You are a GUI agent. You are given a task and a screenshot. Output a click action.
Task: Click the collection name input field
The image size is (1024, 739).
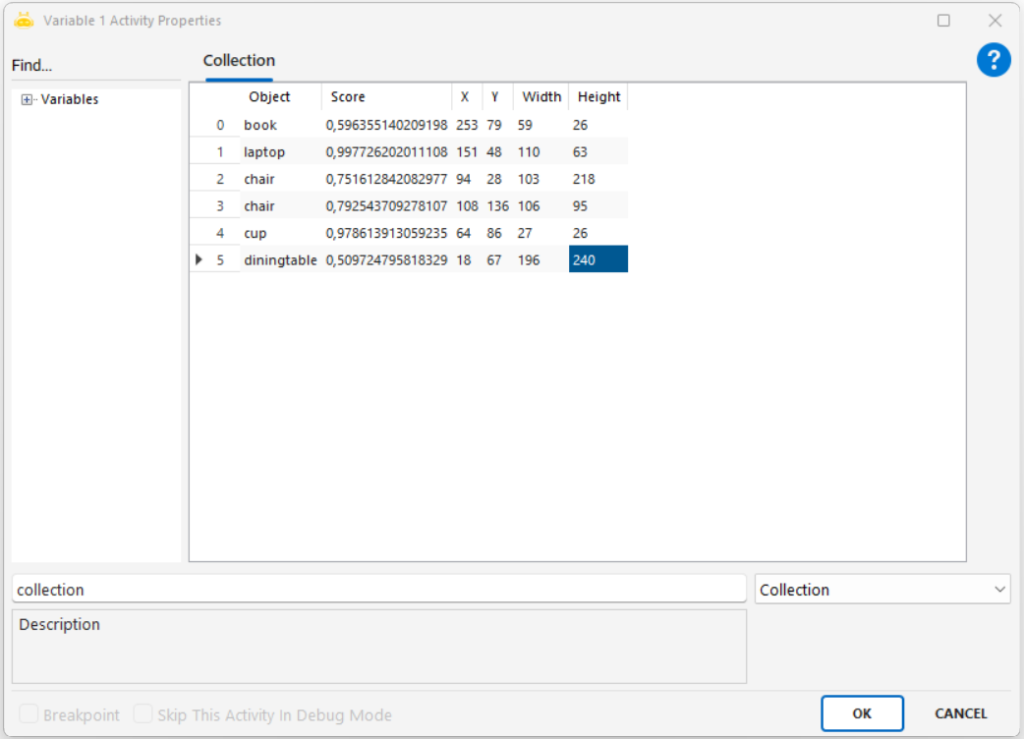pos(379,590)
